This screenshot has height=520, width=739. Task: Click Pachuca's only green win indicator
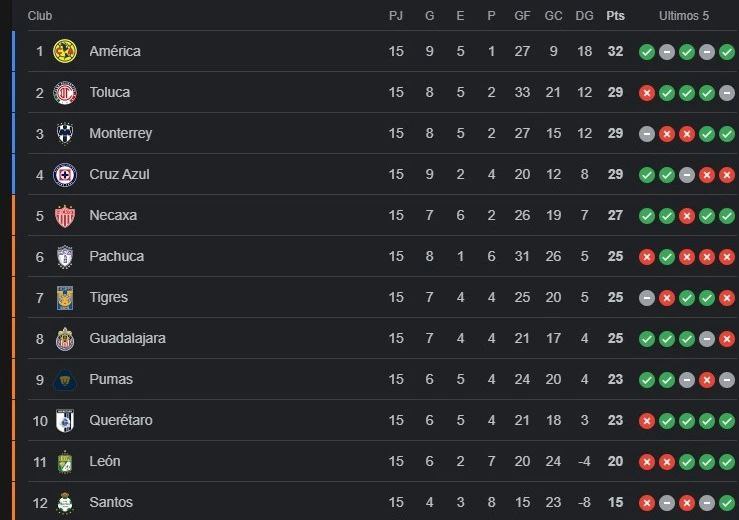pyautogui.click(x=667, y=257)
